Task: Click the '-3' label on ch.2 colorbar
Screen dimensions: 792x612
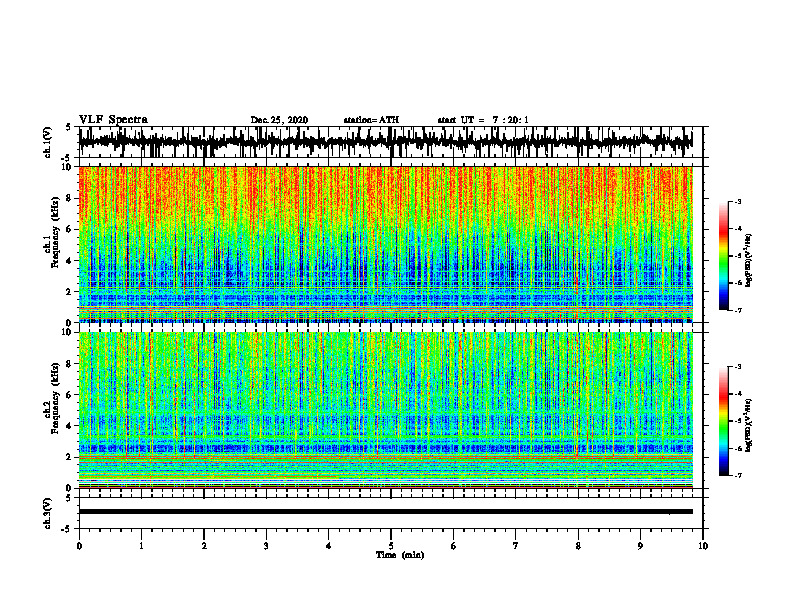Action: click(737, 367)
